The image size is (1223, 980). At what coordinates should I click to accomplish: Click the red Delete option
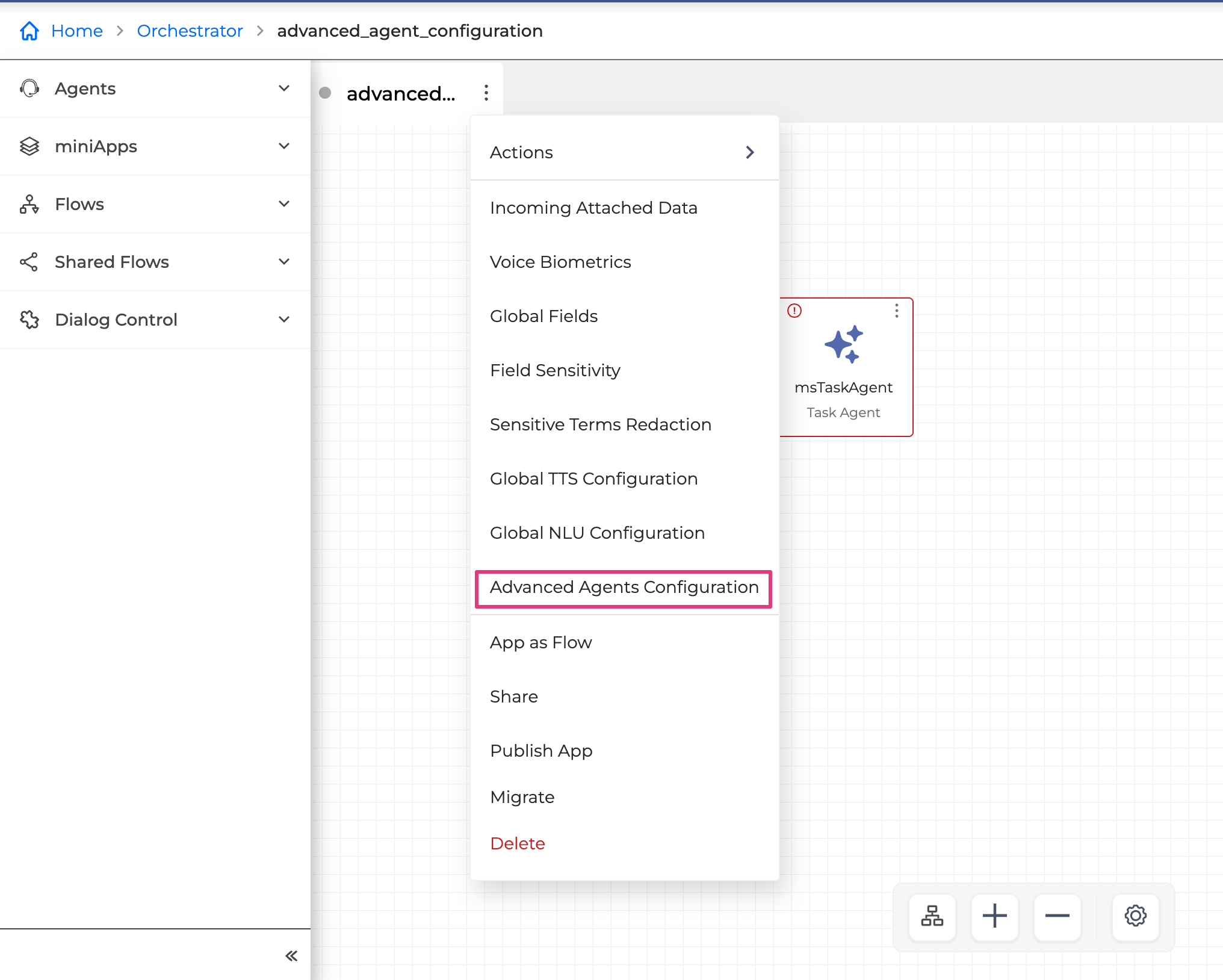click(x=625, y=843)
